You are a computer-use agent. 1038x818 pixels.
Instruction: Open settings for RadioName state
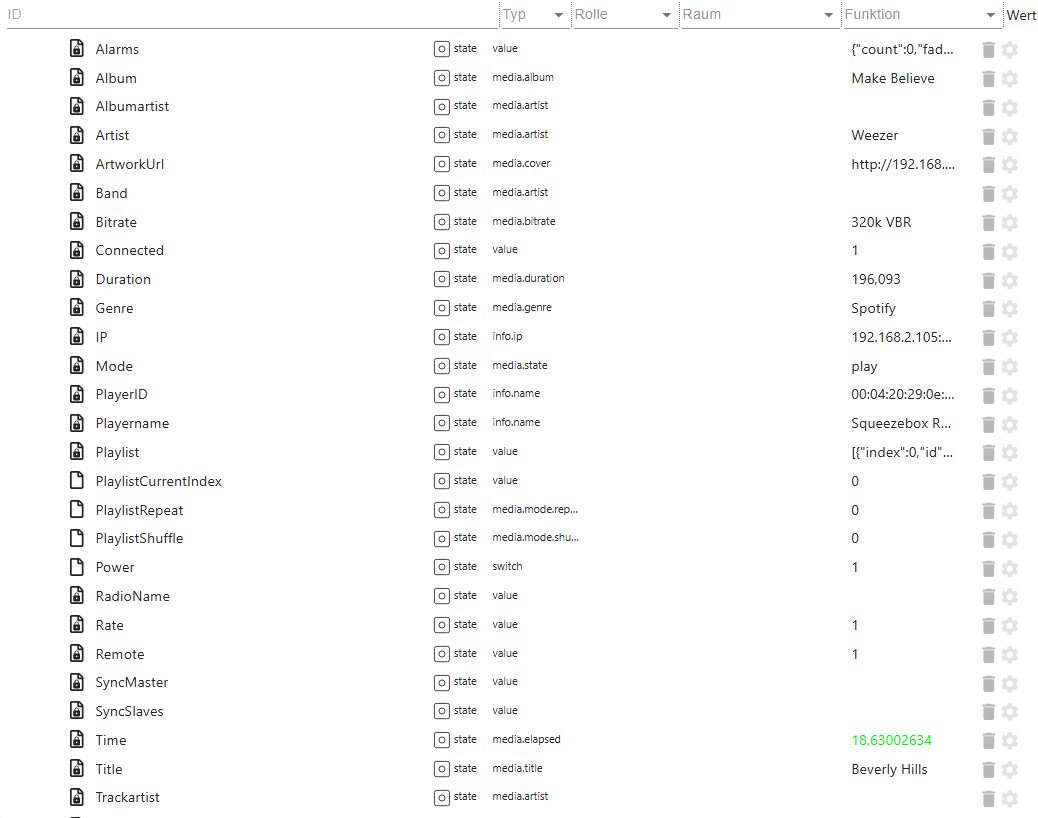tap(1010, 597)
